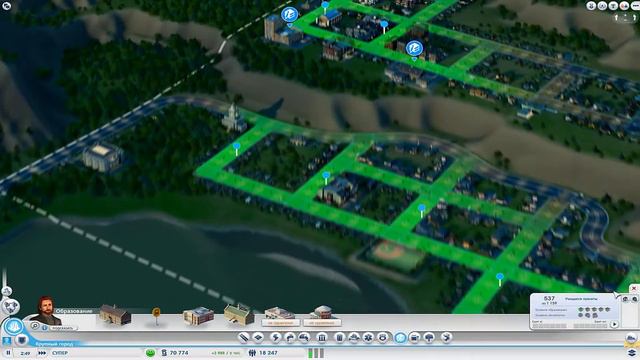Open the Water faucet menu
640x360 pixels.
[290, 338]
